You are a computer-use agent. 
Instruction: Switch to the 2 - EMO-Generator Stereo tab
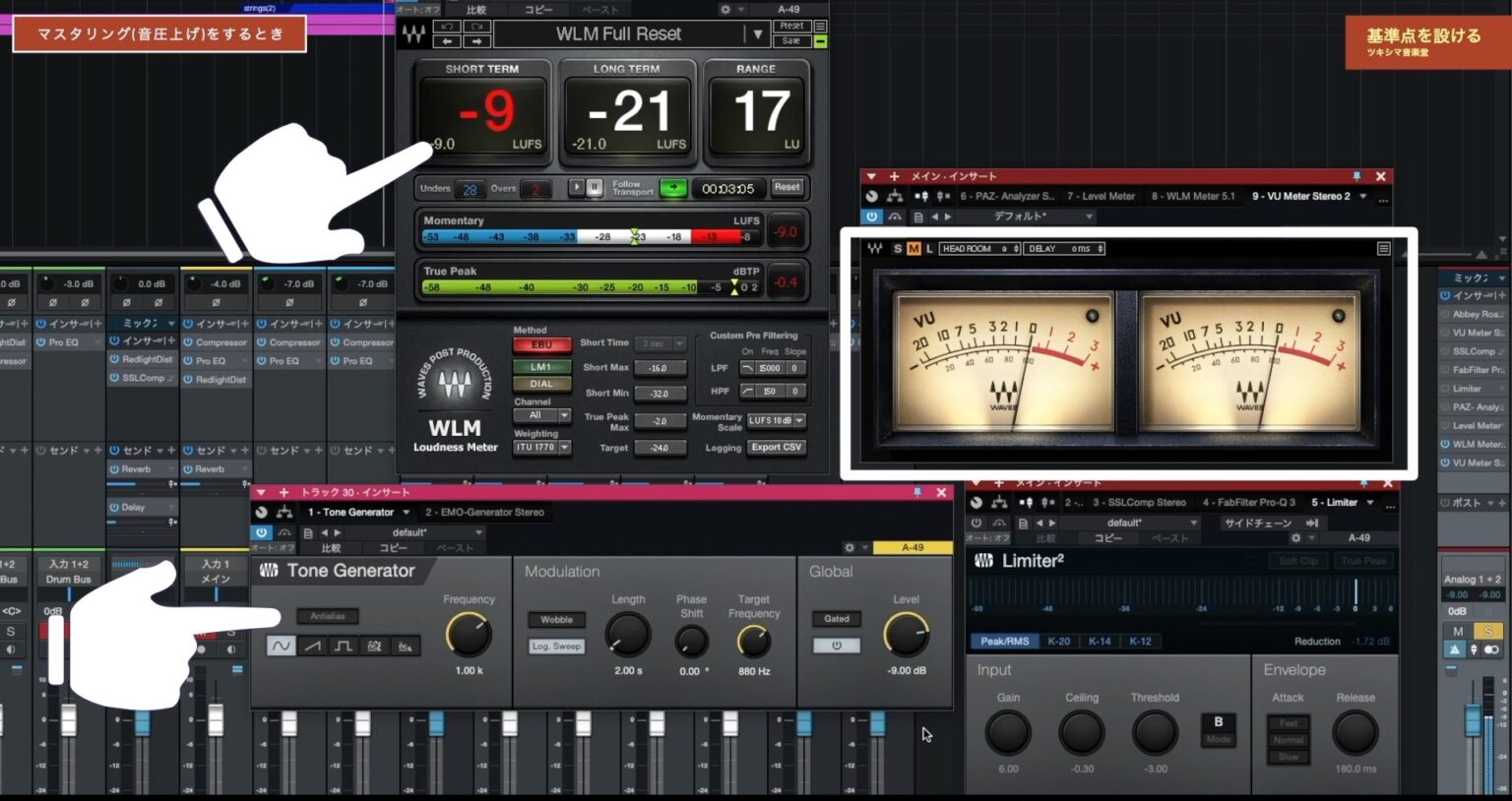pyautogui.click(x=484, y=511)
